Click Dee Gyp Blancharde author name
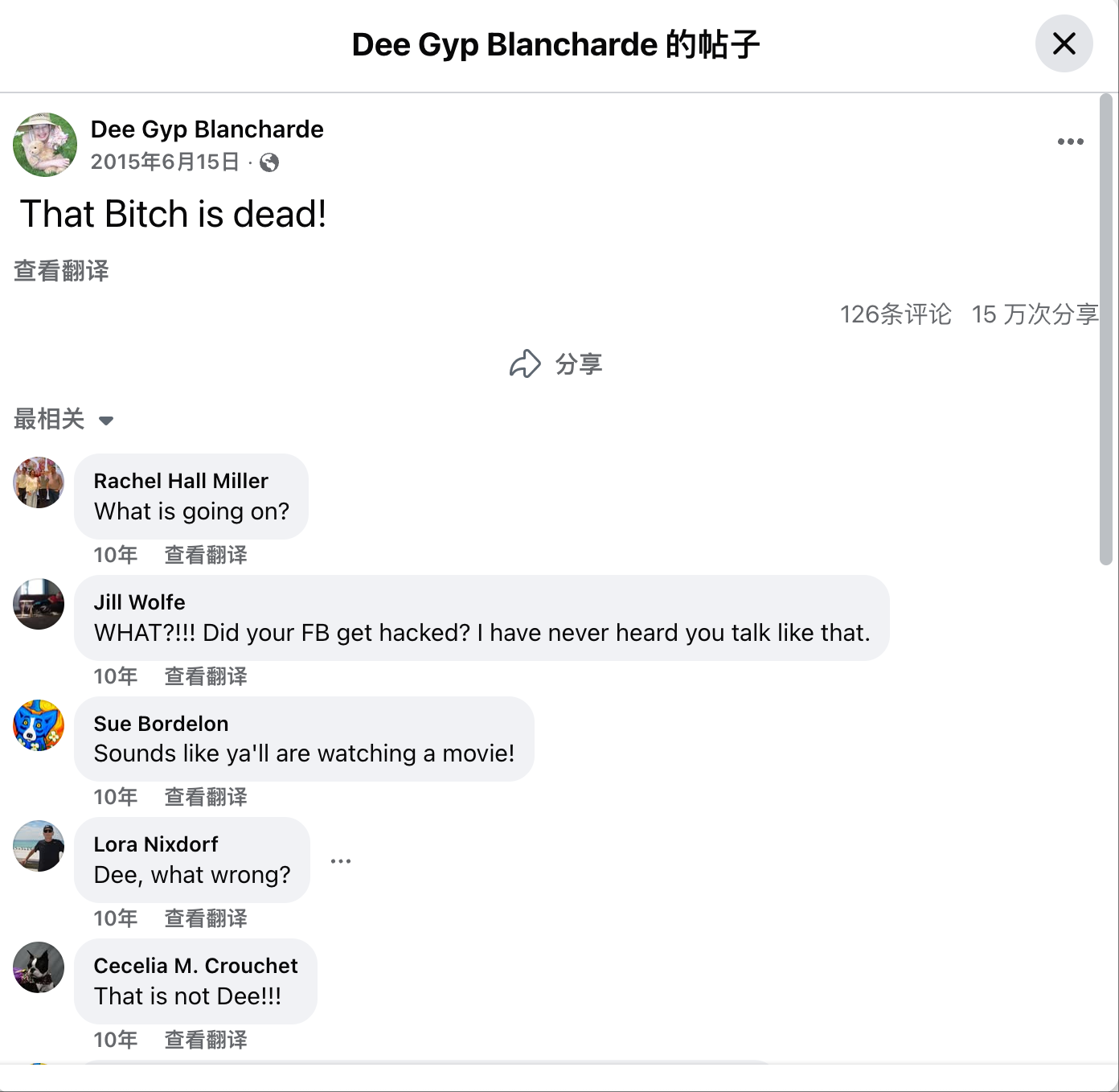This screenshot has height=1092, width=1119. pyautogui.click(x=207, y=129)
